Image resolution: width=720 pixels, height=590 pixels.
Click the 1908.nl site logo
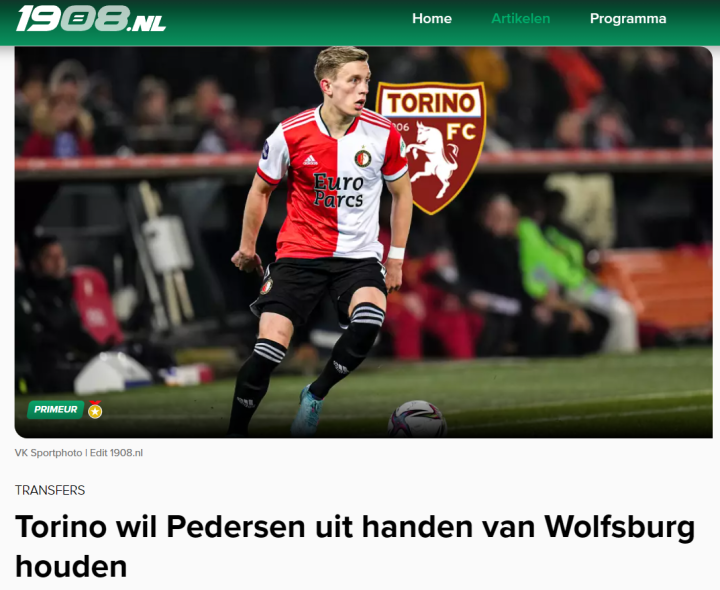click(90, 19)
